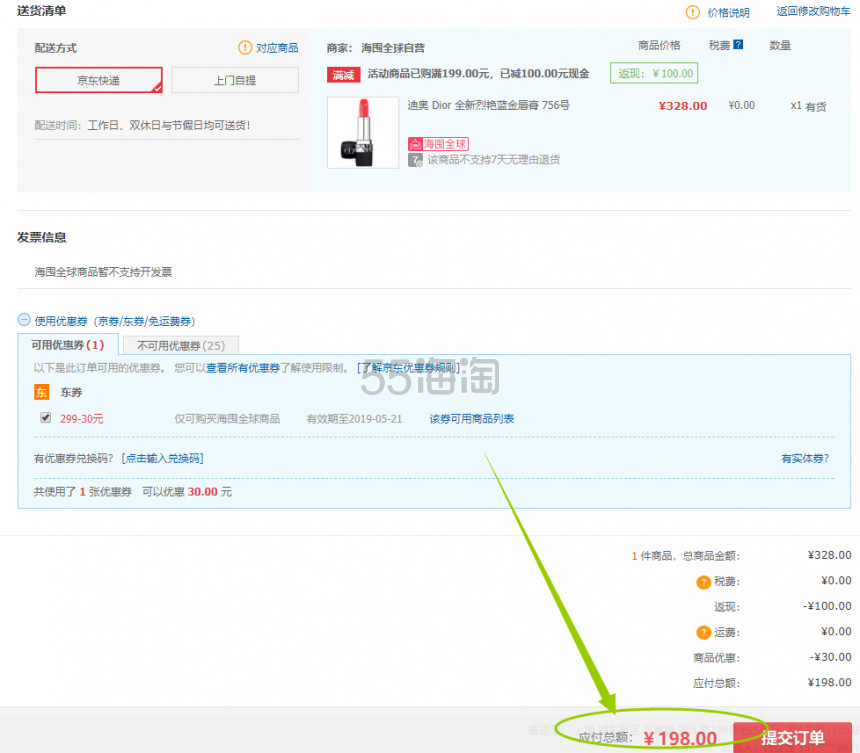Select 上门自提 pickup option

(235, 80)
